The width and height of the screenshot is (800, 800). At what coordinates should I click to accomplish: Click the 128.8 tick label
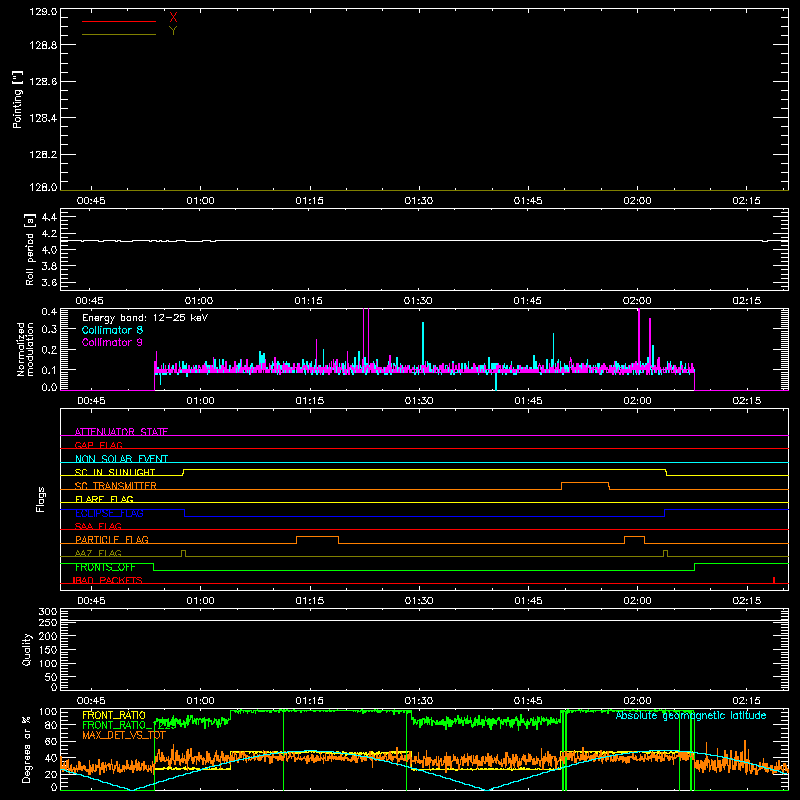click(43, 45)
